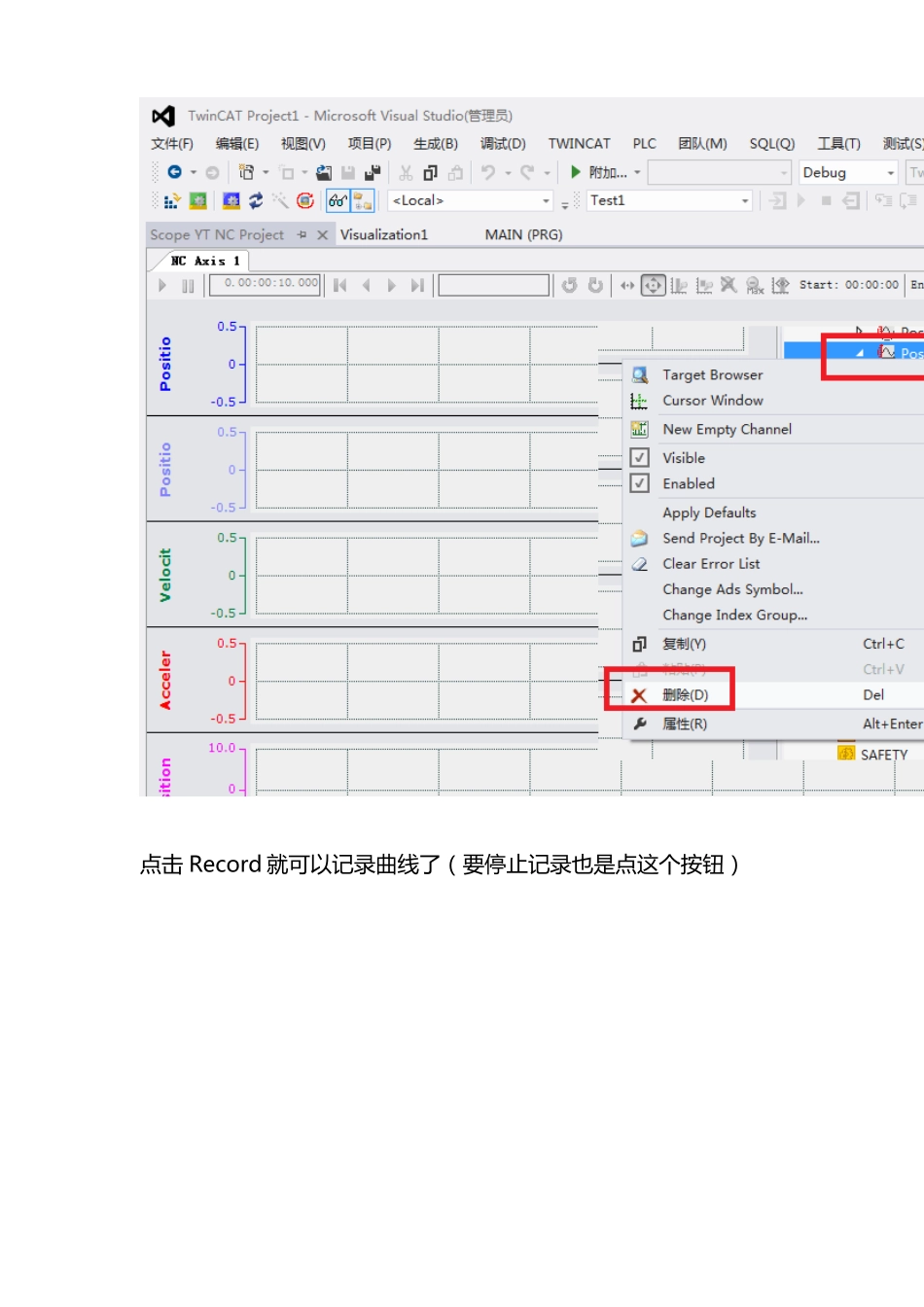Jump to chart start with skip-back icon
The image size is (924, 1307).
(x=339, y=285)
